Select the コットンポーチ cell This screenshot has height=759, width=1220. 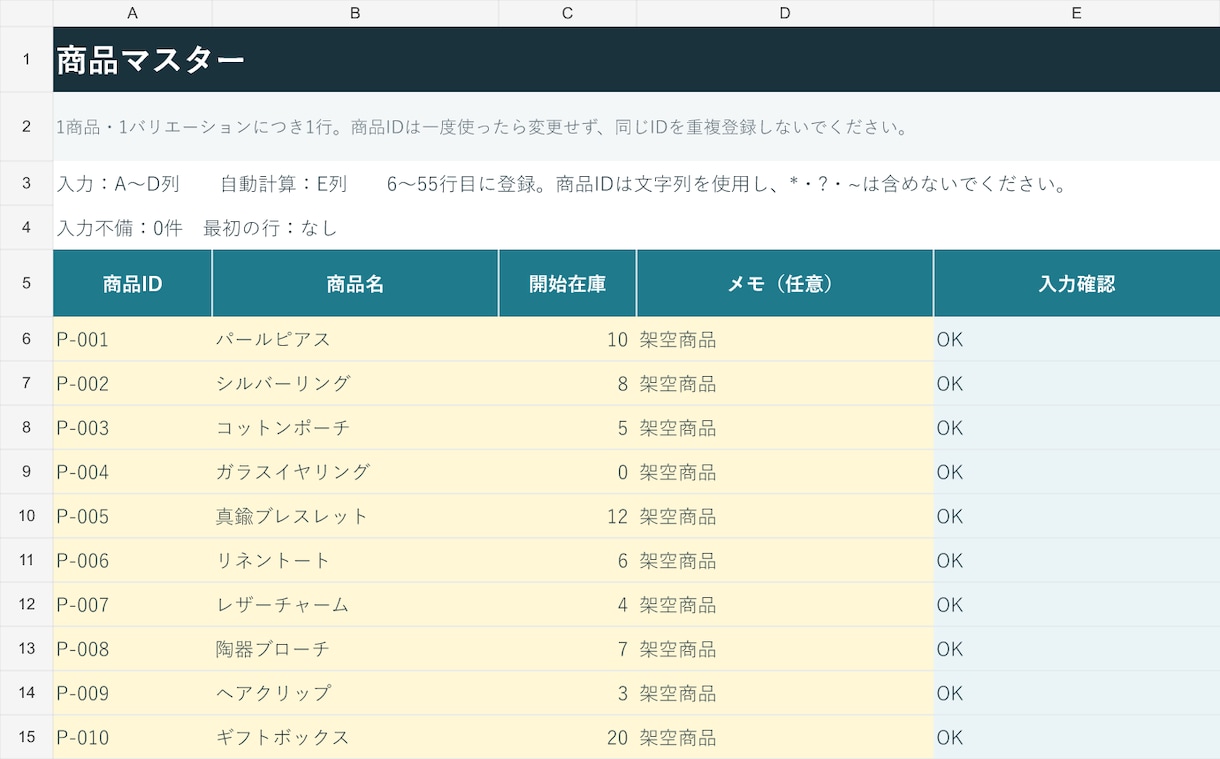355,428
